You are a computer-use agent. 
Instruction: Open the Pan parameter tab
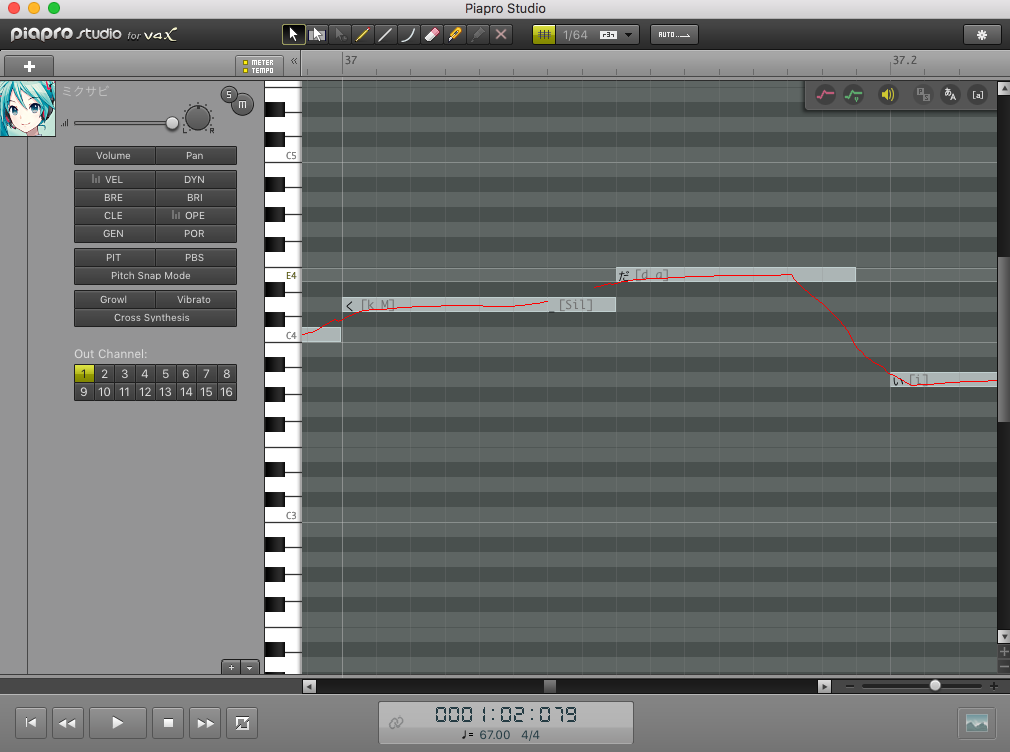[195, 155]
